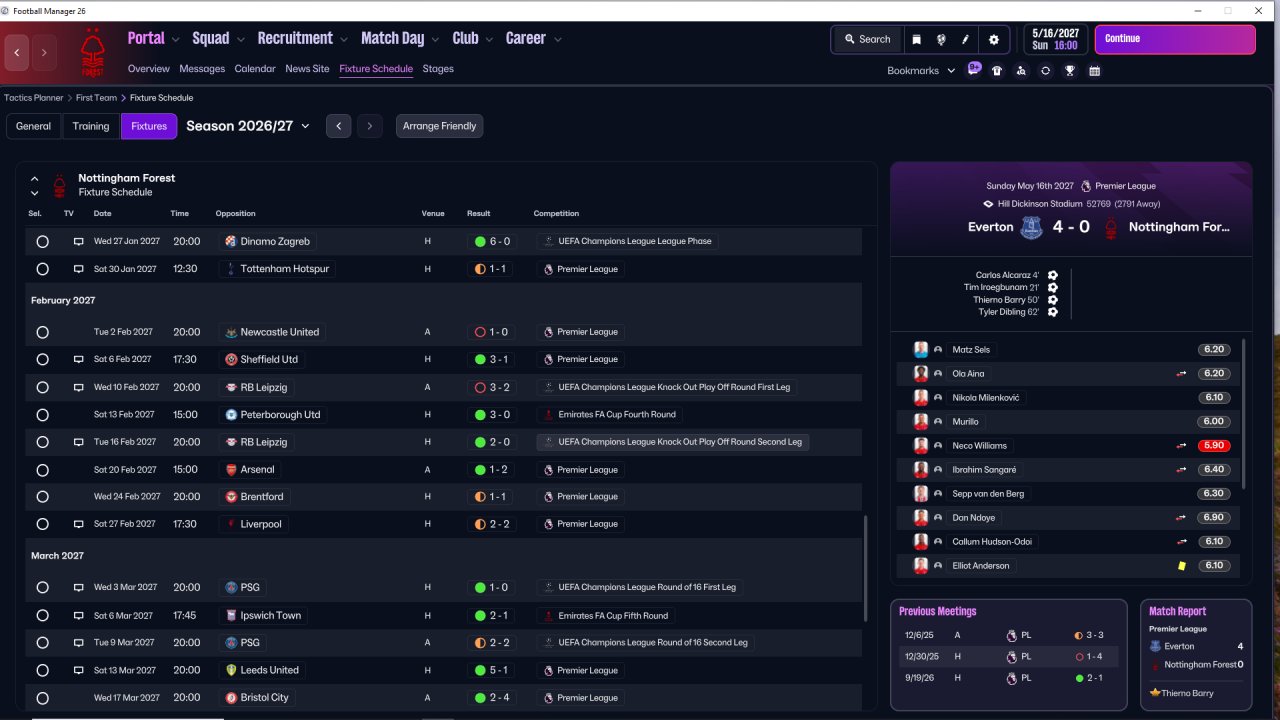The height and width of the screenshot is (720, 1280).
Task: Click the substitution icon on Ola Aina row
Action: coord(1181,374)
